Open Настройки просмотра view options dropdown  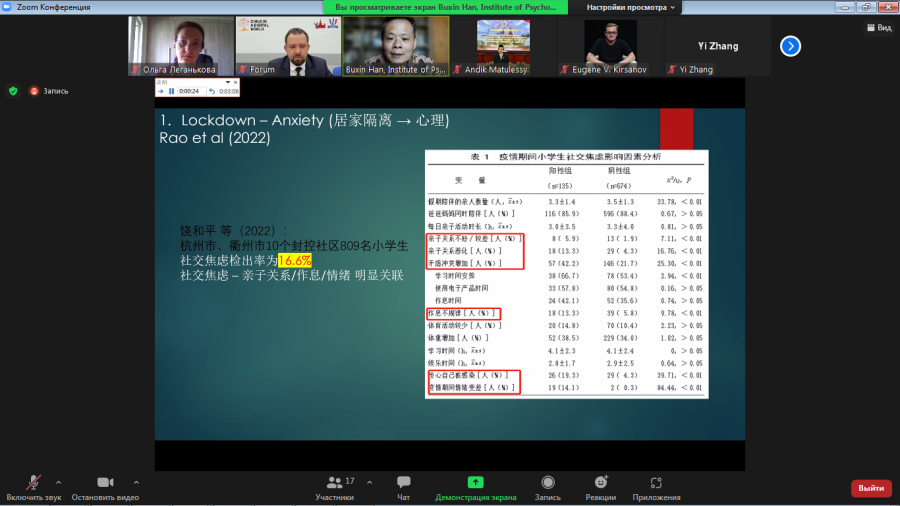[x=630, y=7]
